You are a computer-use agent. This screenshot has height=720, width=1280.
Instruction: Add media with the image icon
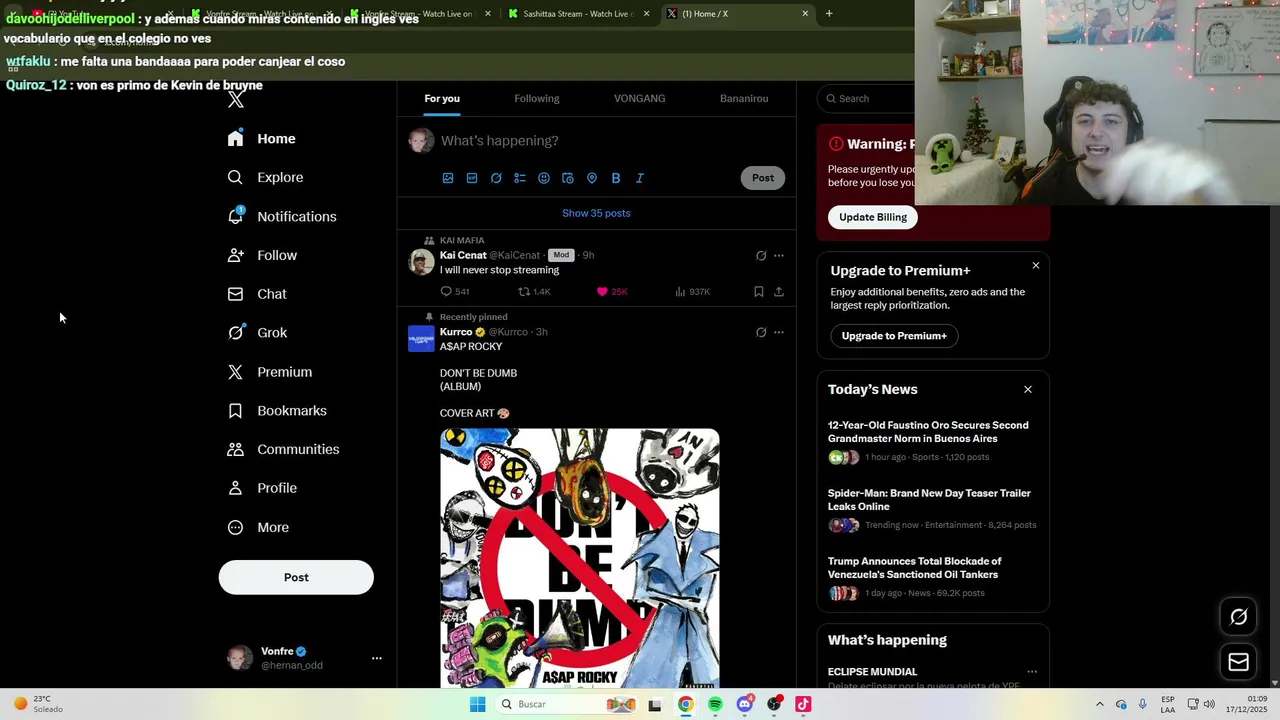[x=448, y=178]
